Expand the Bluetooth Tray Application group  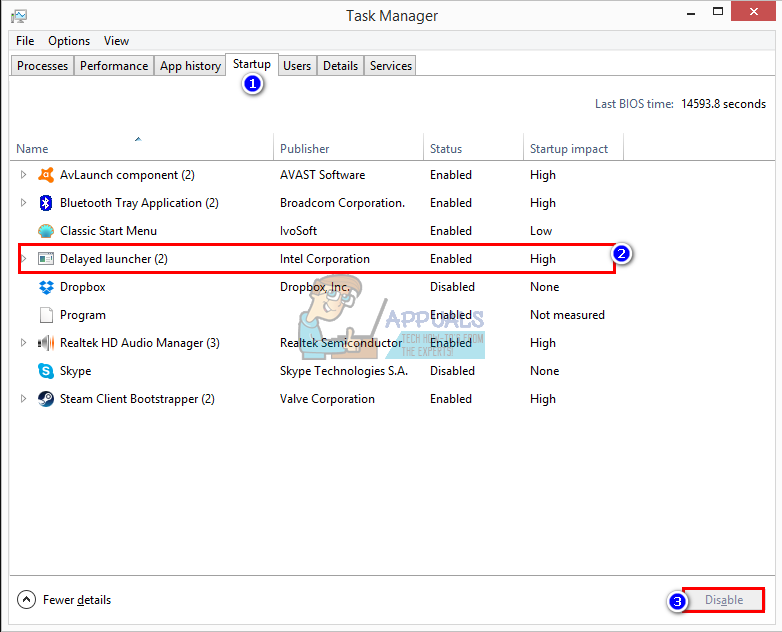pos(23,203)
